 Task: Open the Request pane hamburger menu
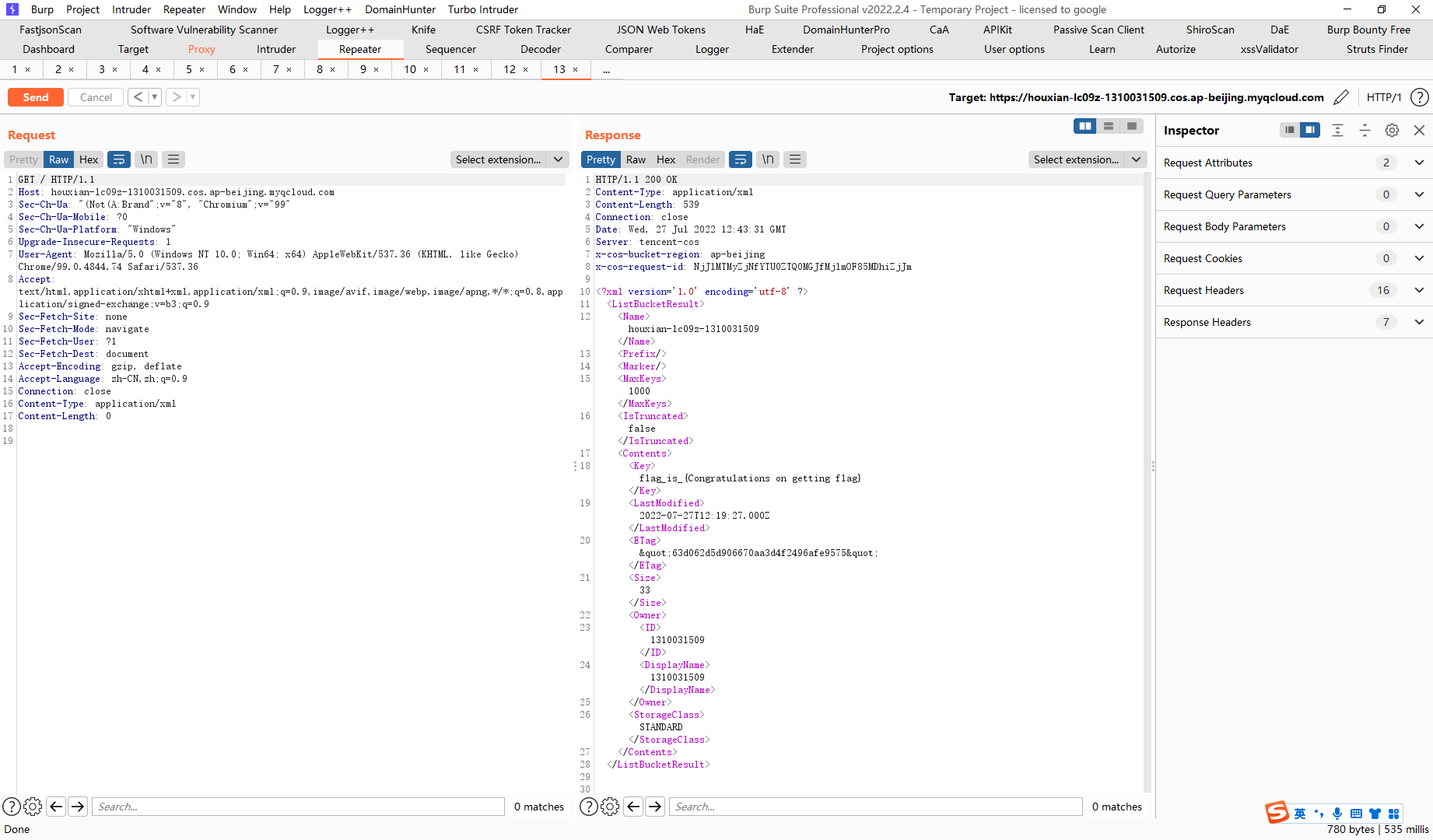(173, 159)
